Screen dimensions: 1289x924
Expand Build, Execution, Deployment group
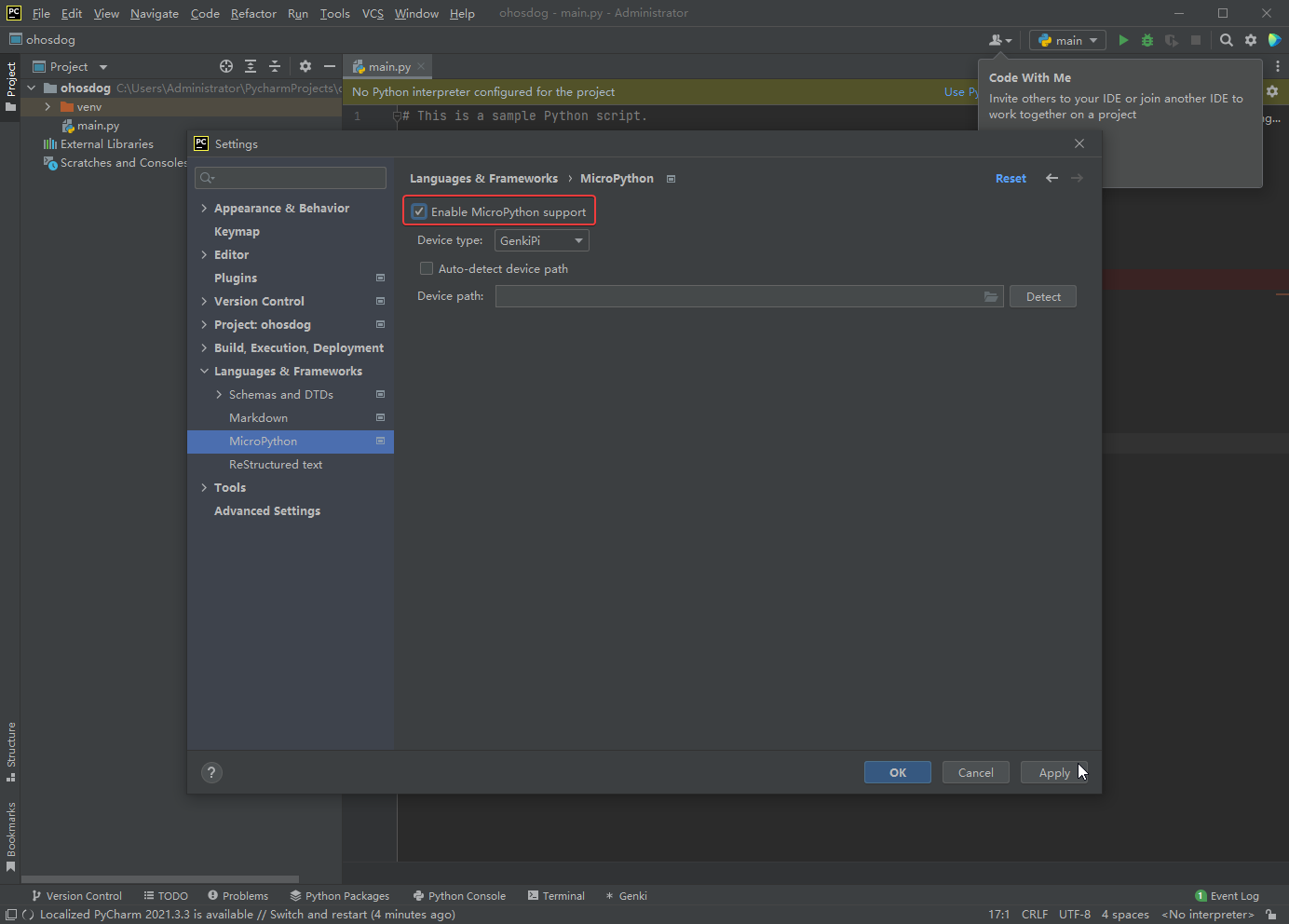pyautogui.click(x=204, y=348)
